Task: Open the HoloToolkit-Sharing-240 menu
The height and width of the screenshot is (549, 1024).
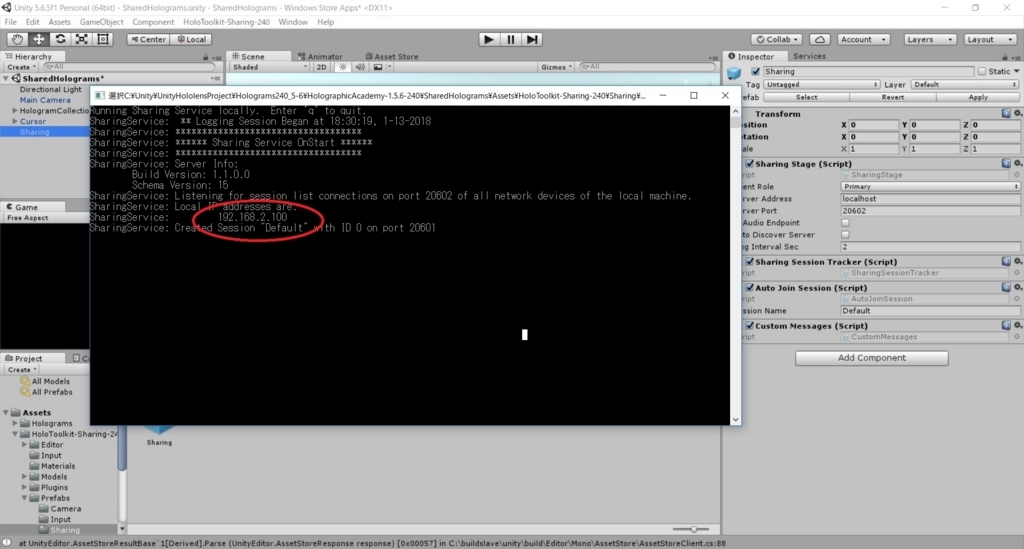Action: pyautogui.click(x=227, y=22)
